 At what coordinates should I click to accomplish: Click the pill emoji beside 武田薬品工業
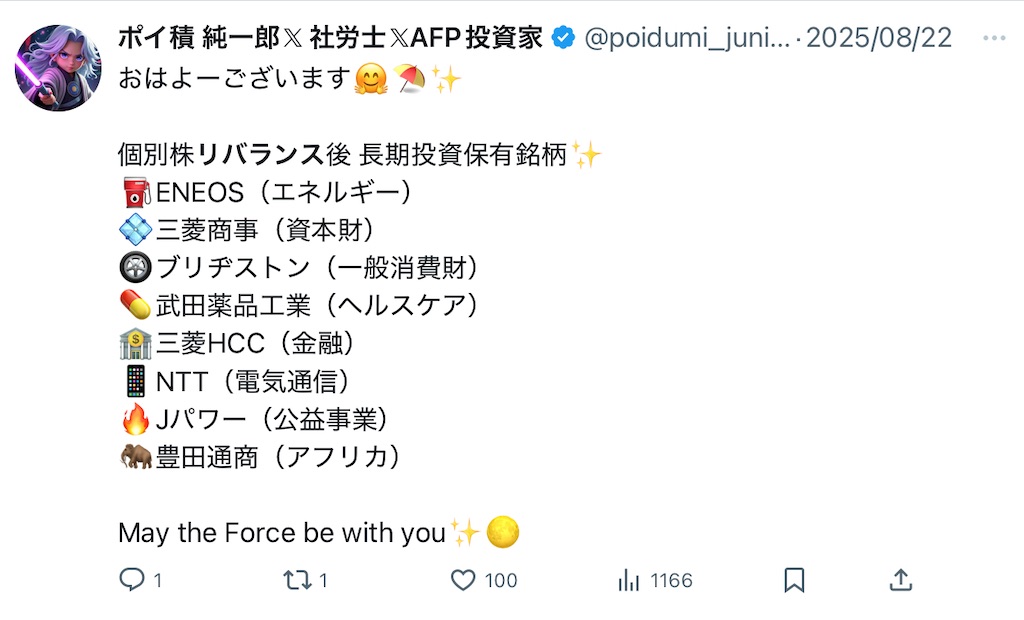(135, 306)
